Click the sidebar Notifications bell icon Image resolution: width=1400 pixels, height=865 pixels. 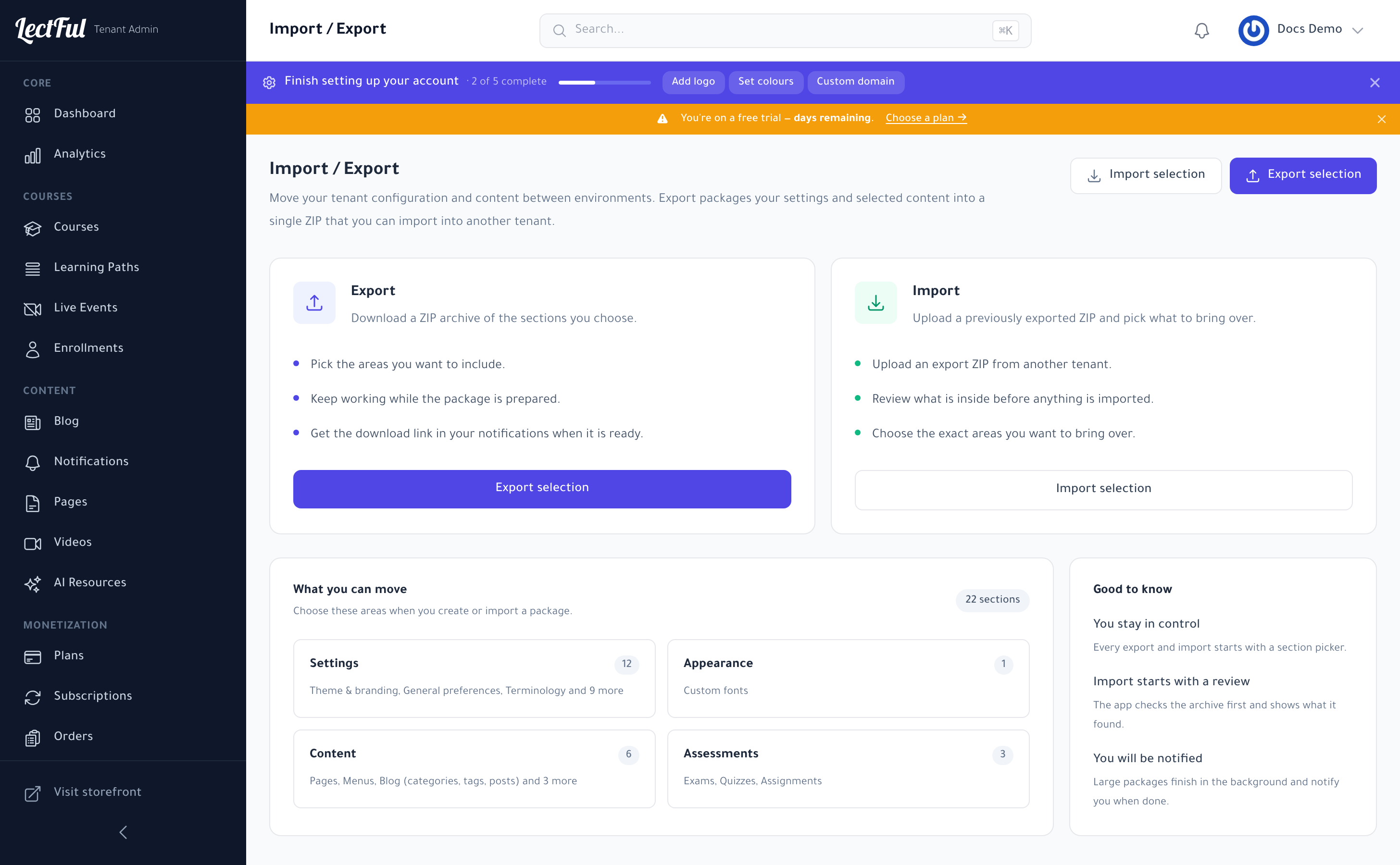click(x=33, y=462)
